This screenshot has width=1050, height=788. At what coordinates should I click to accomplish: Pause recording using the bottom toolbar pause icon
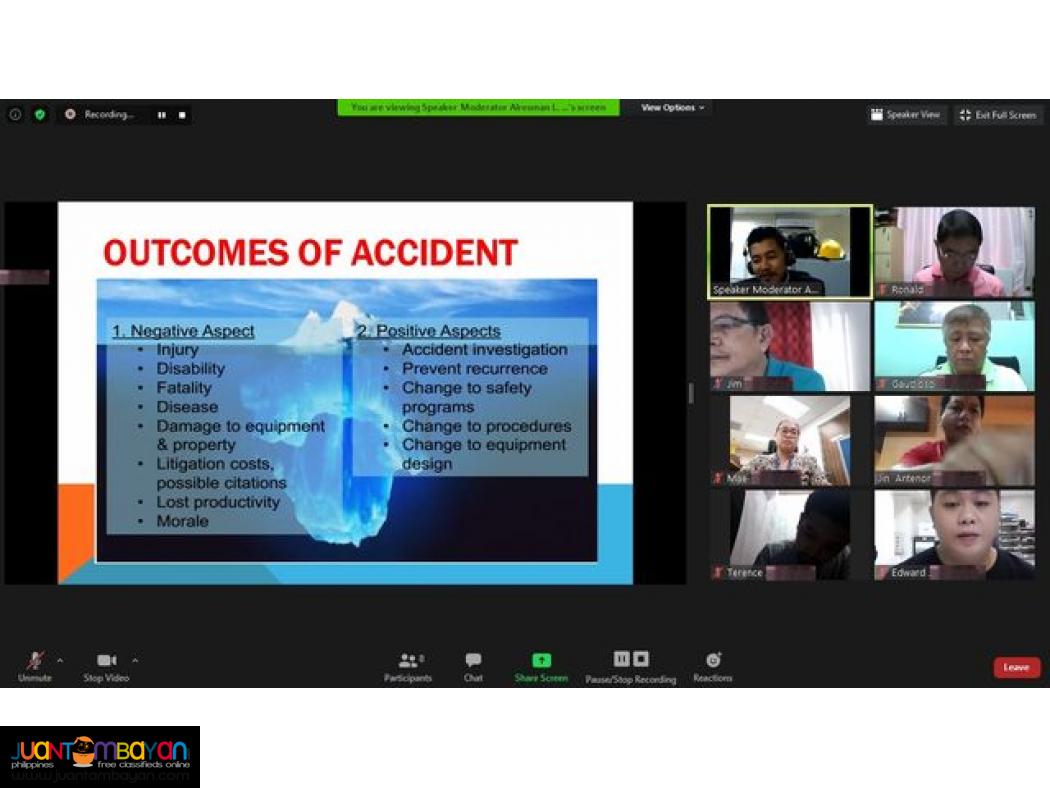pyautogui.click(x=622, y=659)
